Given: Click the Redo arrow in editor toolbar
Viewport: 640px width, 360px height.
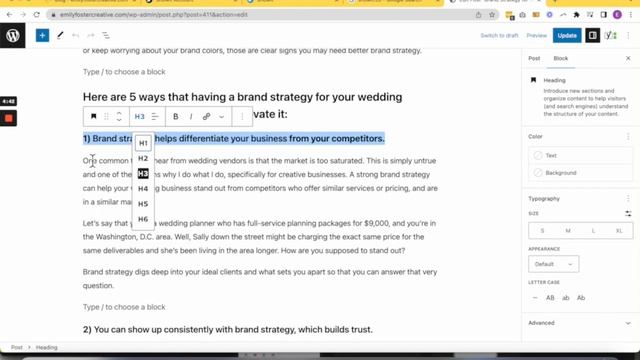Looking at the screenshot, I should 91,36.
